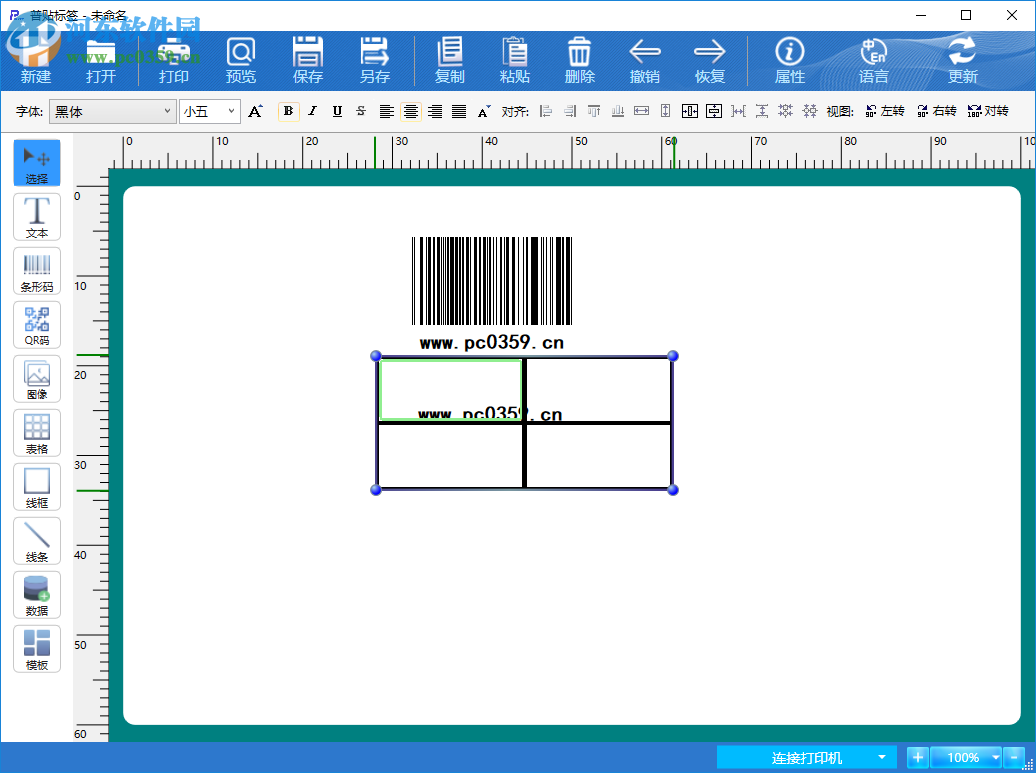Align objects to right edge
The image size is (1036, 773).
click(570, 111)
